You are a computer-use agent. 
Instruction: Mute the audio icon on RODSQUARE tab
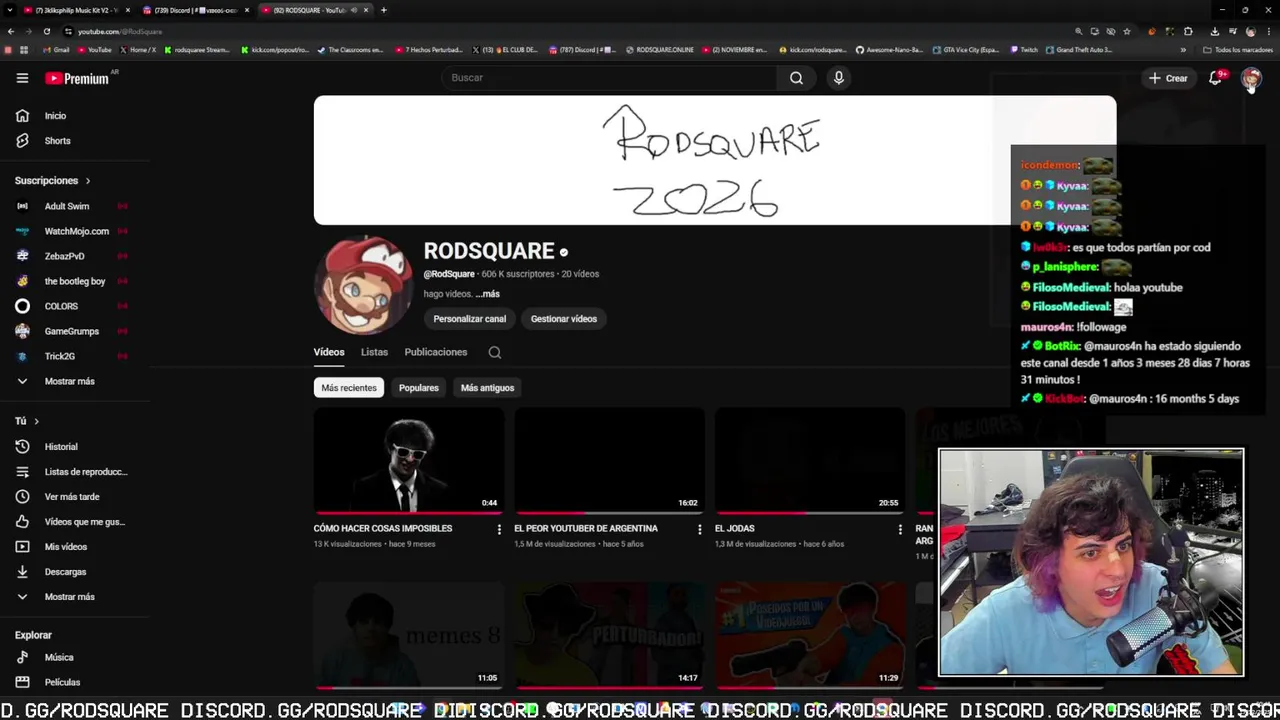(x=354, y=10)
